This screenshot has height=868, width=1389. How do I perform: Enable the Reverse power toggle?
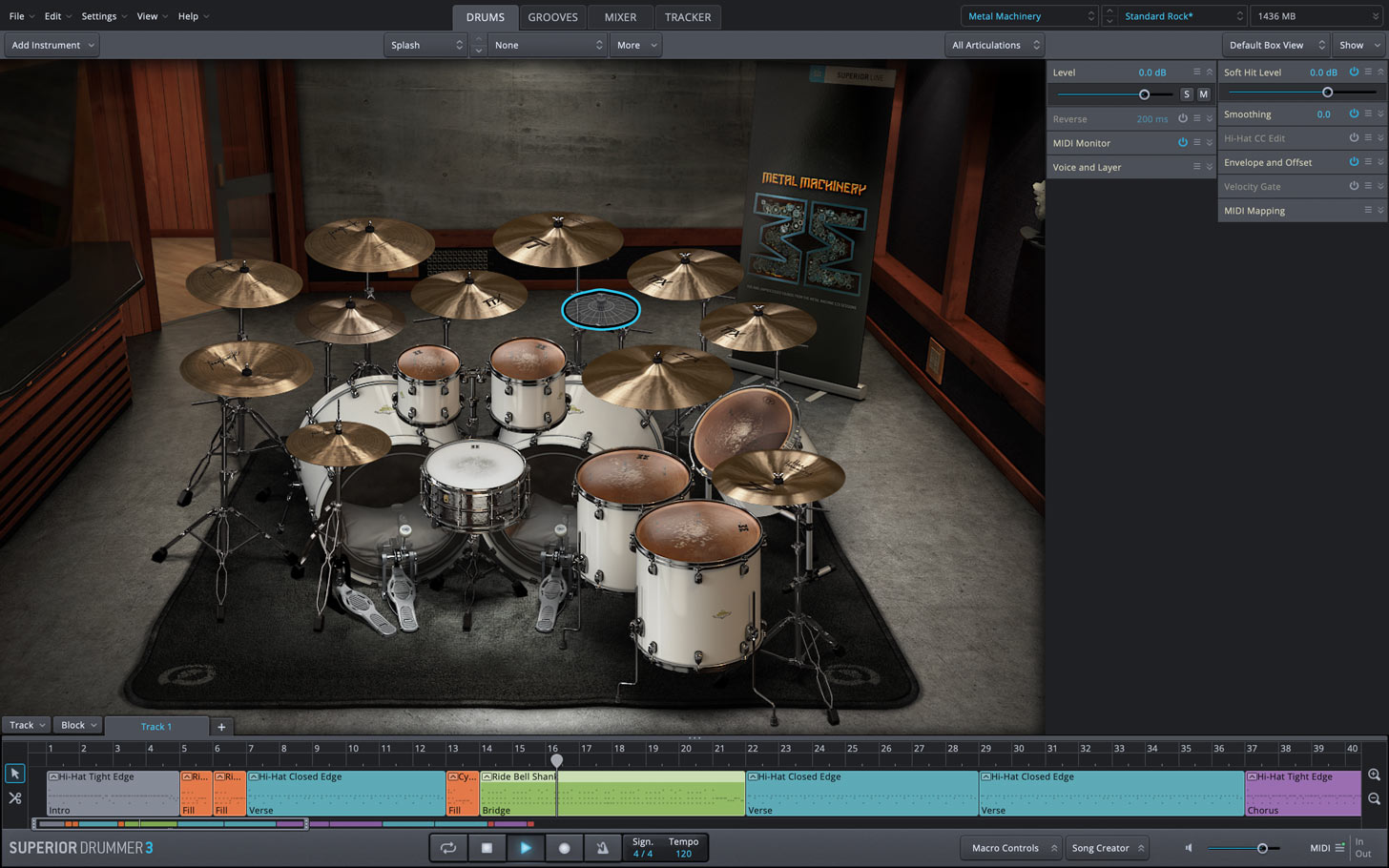pyautogui.click(x=1182, y=118)
